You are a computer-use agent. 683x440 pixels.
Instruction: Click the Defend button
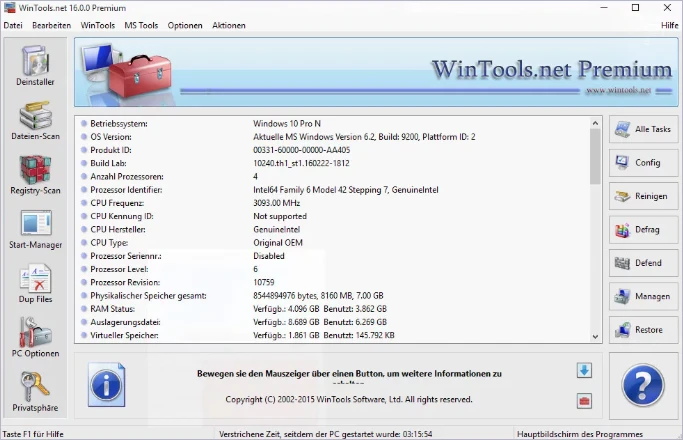point(643,263)
